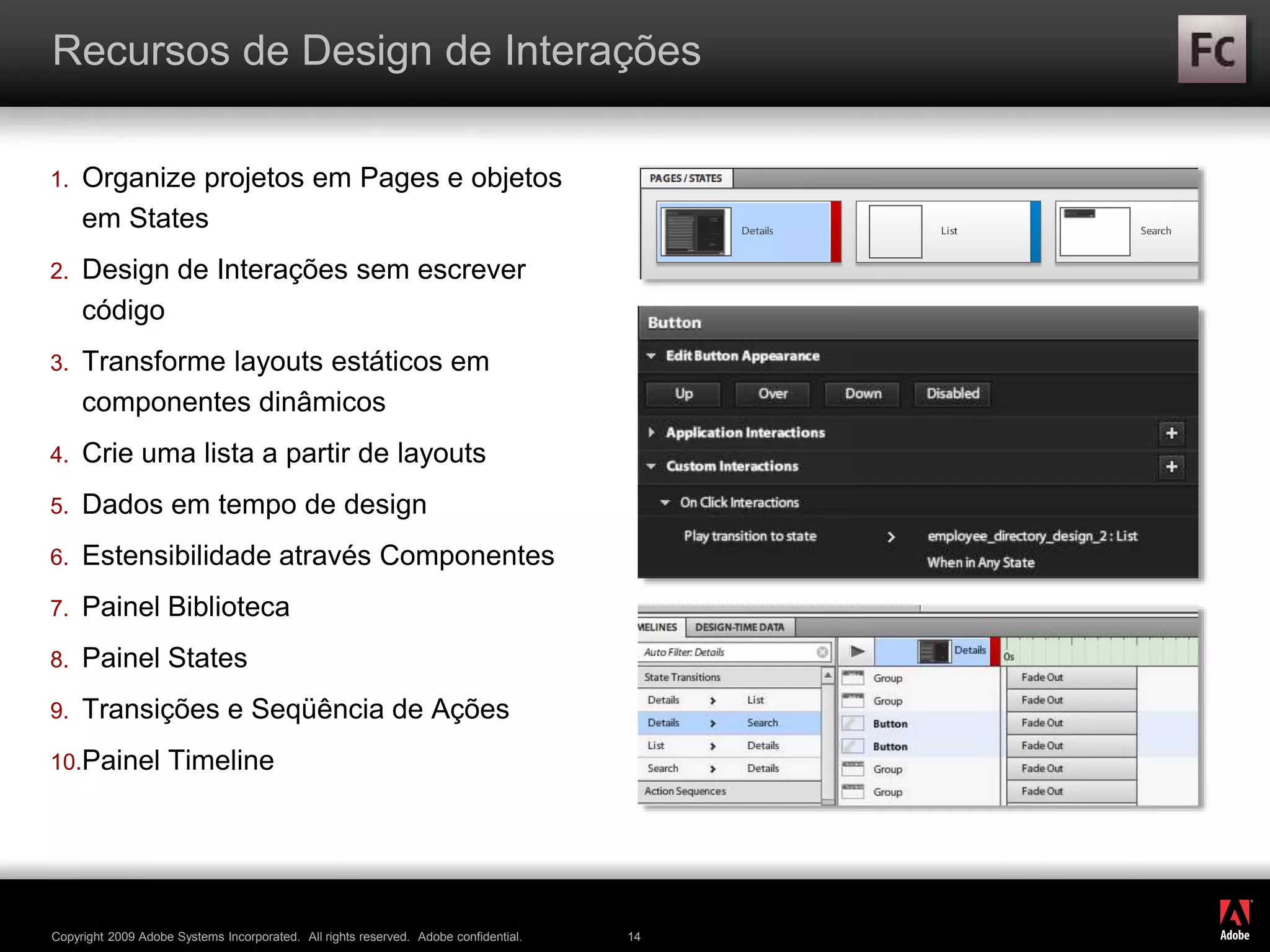
Task: Click the Play transition to state entry
Action: pos(750,536)
